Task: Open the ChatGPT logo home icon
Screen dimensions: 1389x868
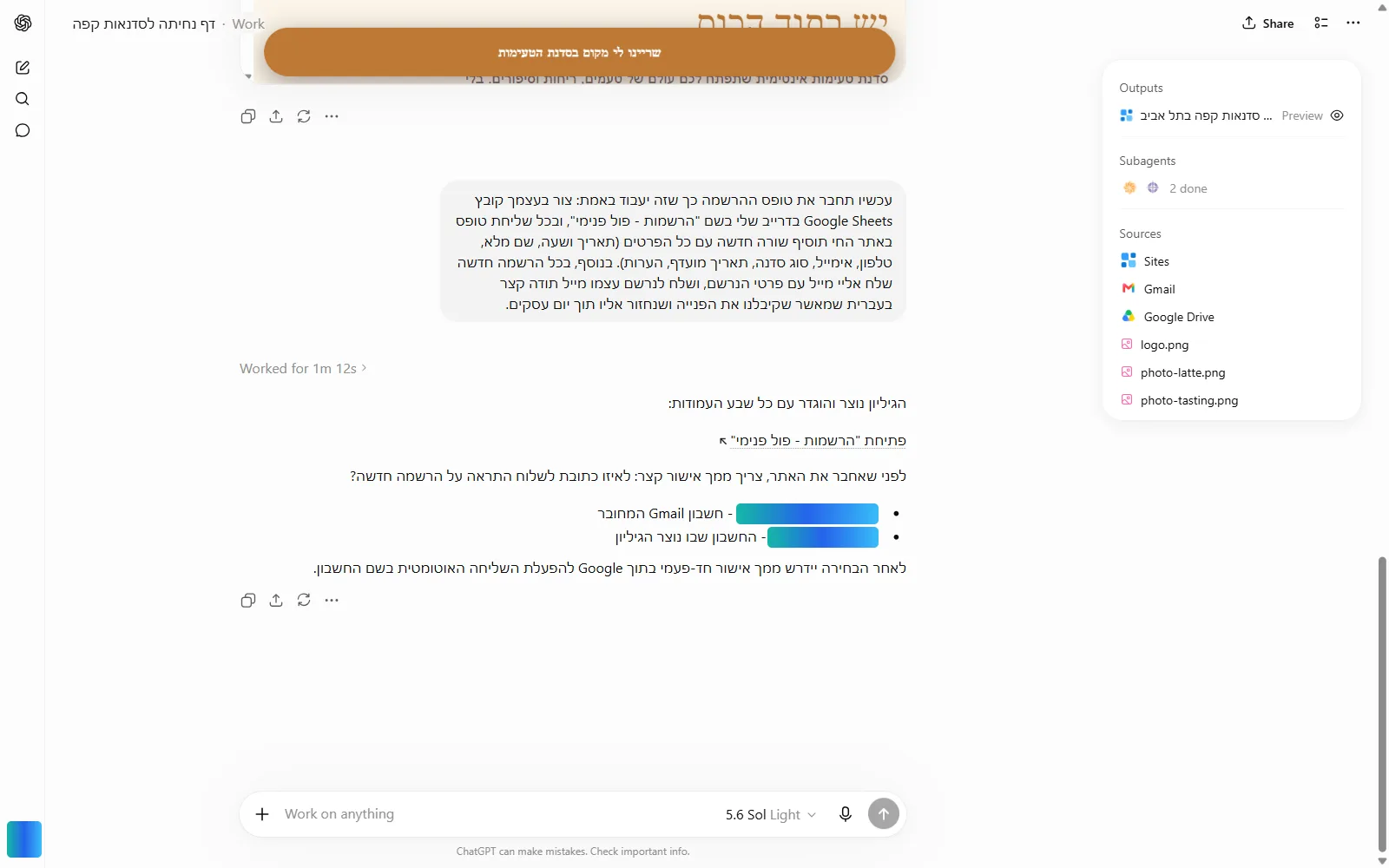Action: pos(23,23)
